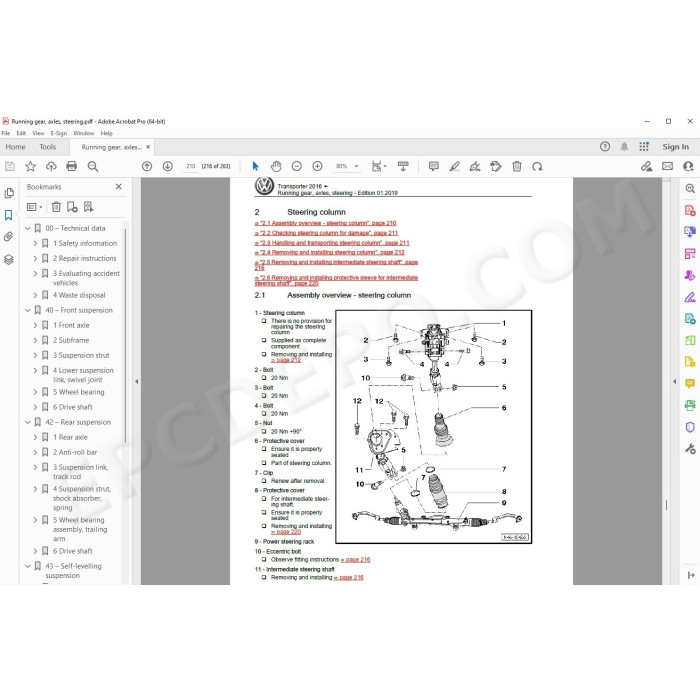
Task: Open the E-Sign menu
Action: point(58,133)
